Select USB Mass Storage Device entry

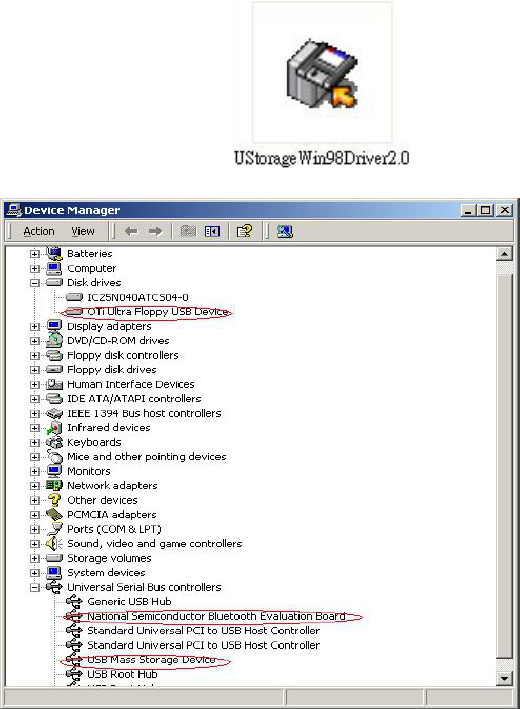click(151, 660)
